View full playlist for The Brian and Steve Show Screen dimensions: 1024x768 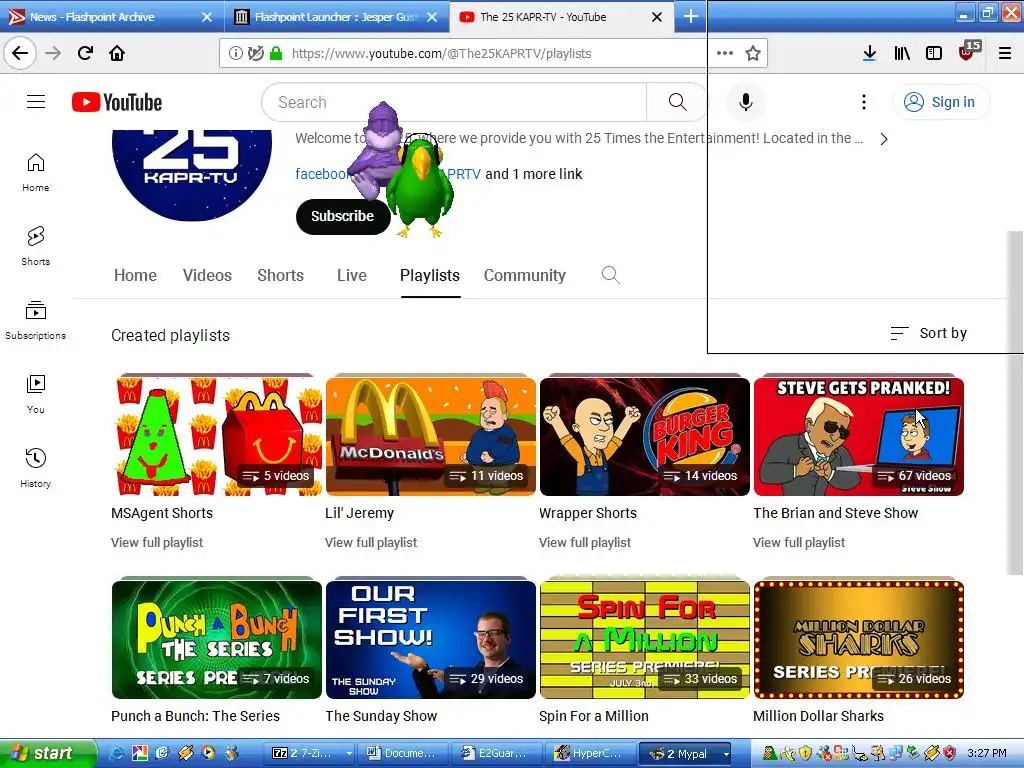pyautogui.click(x=799, y=542)
